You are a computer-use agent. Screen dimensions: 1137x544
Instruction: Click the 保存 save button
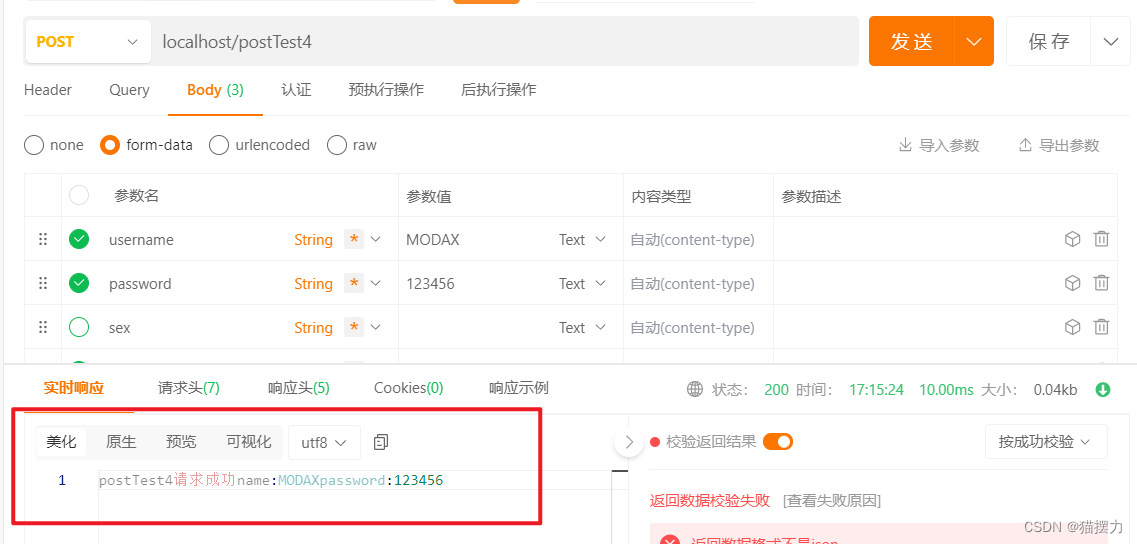pyautogui.click(x=1049, y=41)
